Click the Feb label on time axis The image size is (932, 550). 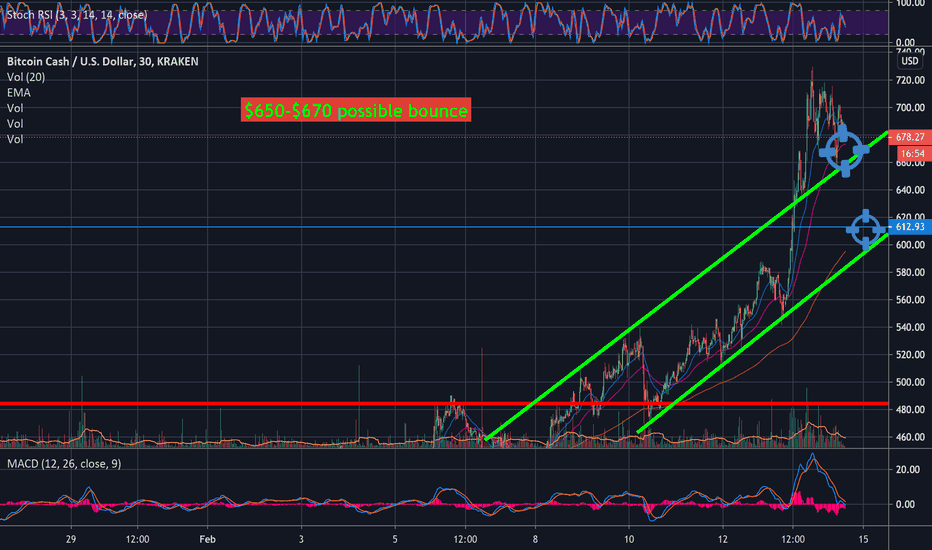coord(207,539)
